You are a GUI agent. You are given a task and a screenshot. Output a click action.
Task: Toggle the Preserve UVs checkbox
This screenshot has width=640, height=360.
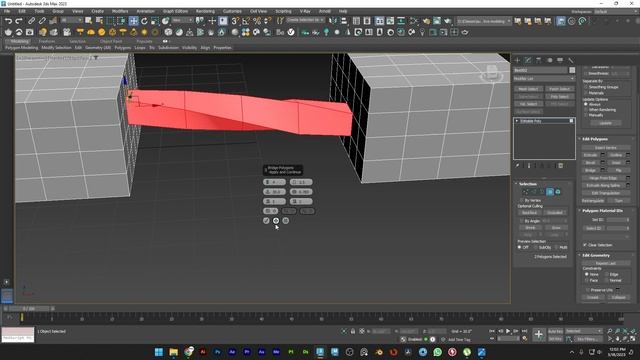[588, 290]
